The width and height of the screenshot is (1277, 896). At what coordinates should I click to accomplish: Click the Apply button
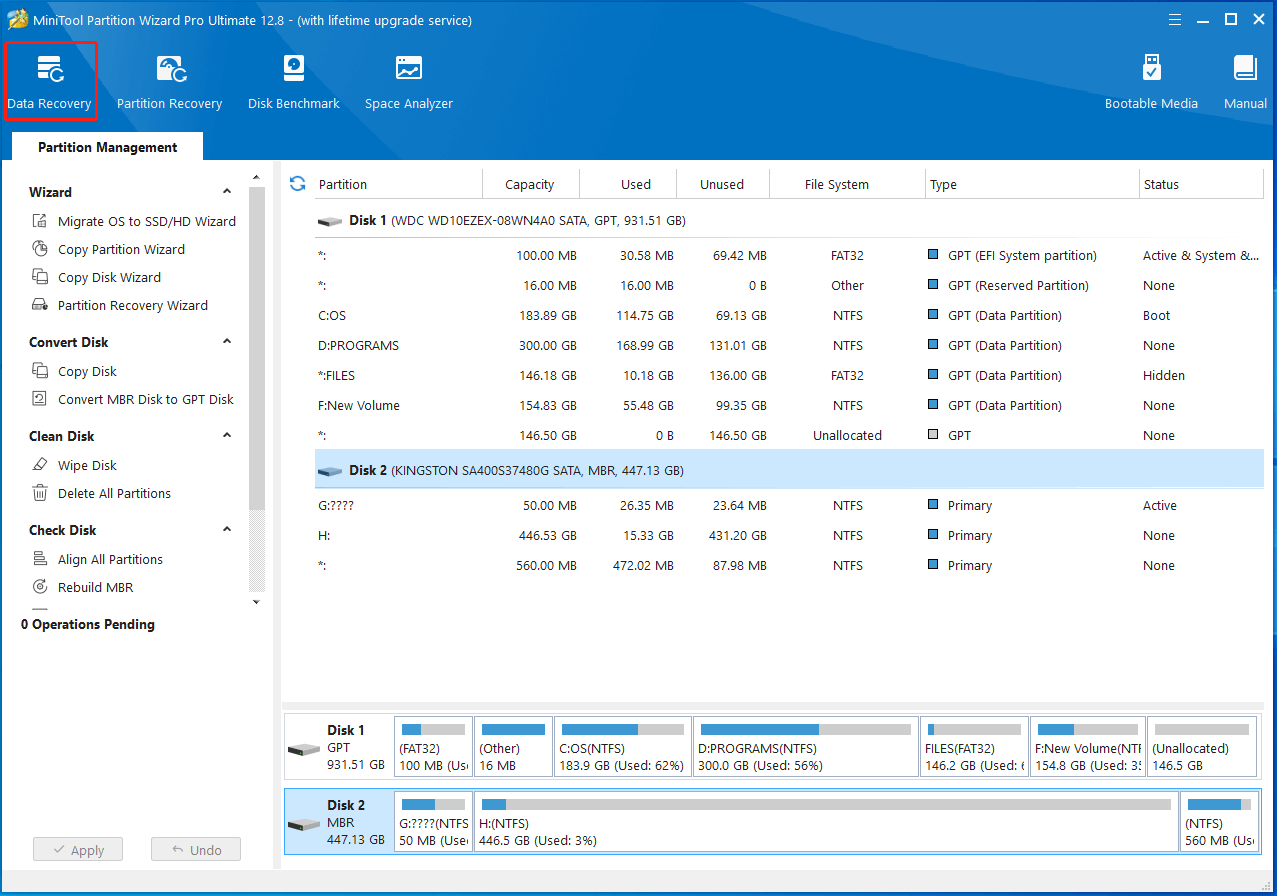(77, 850)
